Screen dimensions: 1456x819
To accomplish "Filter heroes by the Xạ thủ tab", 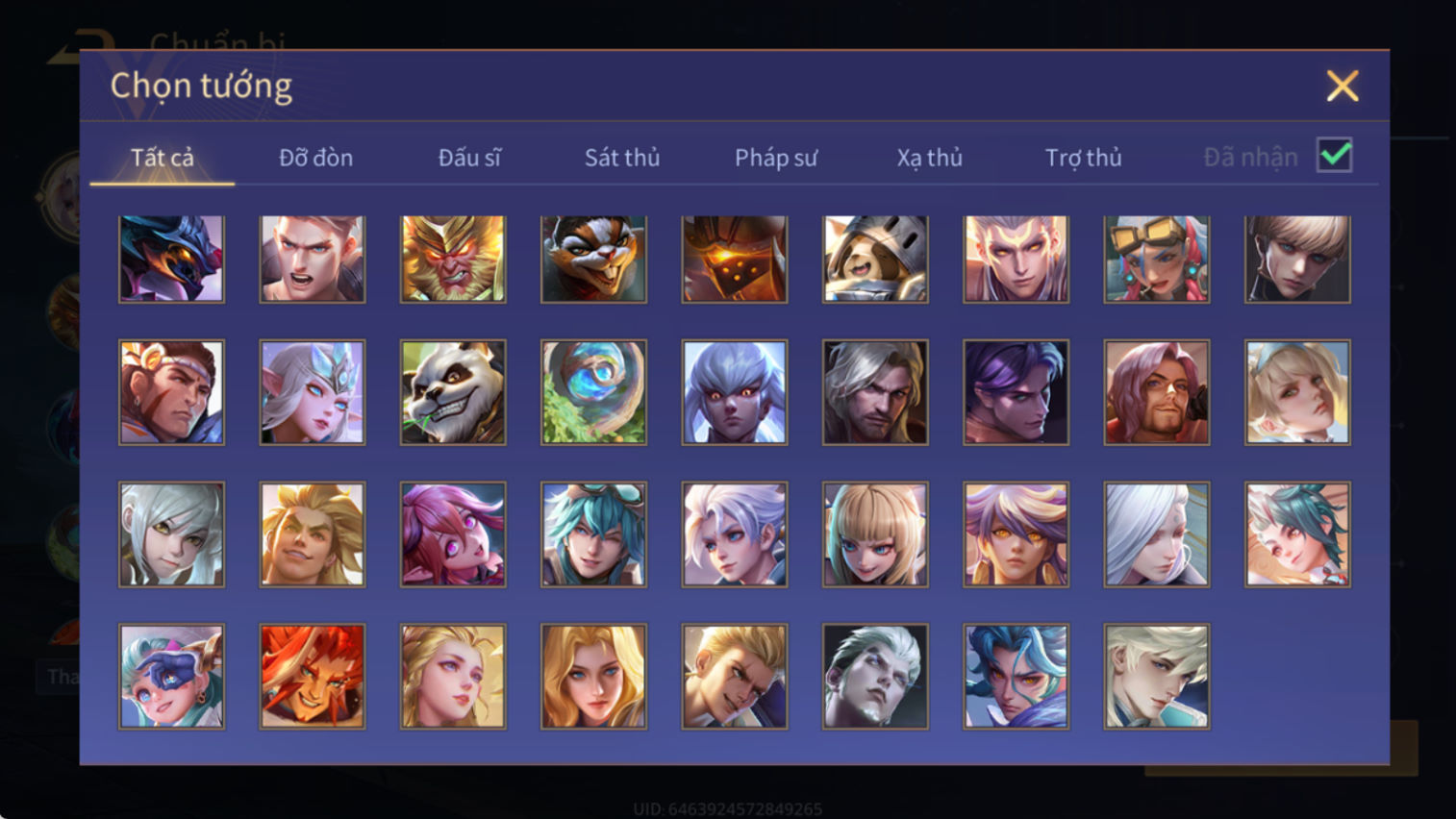I will 930,158.
